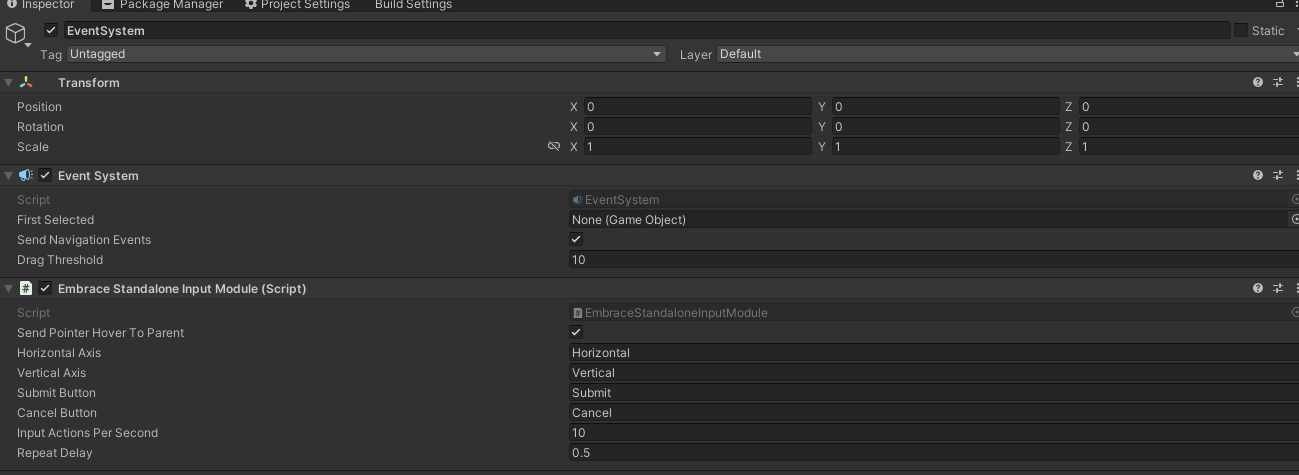Toggle the Static checkbox
1299x475 pixels.
(1241, 31)
